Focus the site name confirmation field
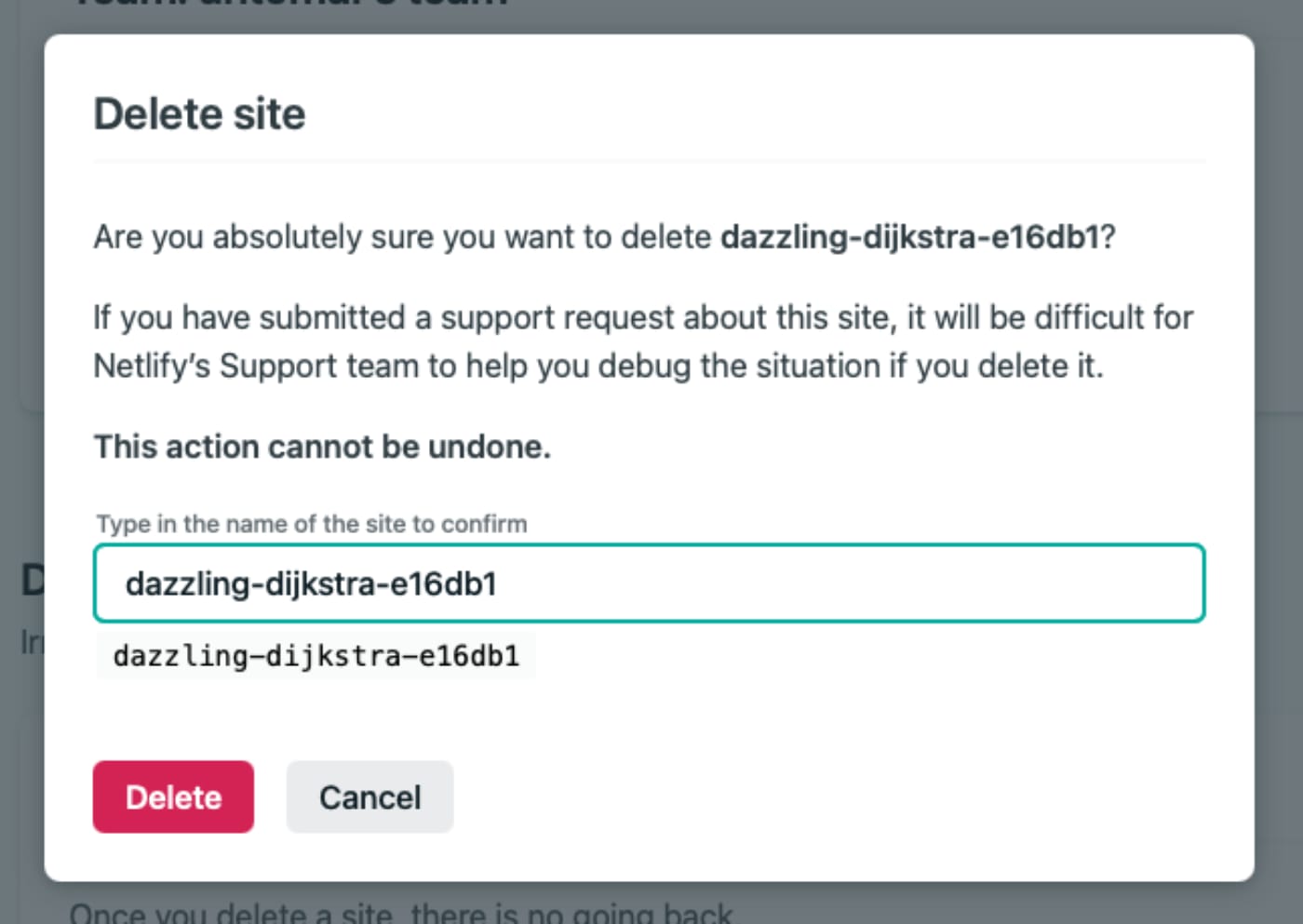This screenshot has height=924, width=1303. (838, 583)
